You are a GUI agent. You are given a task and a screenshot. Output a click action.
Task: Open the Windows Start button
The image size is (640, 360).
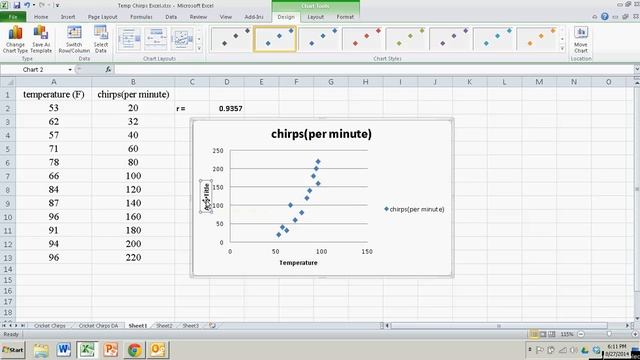click(x=13, y=350)
